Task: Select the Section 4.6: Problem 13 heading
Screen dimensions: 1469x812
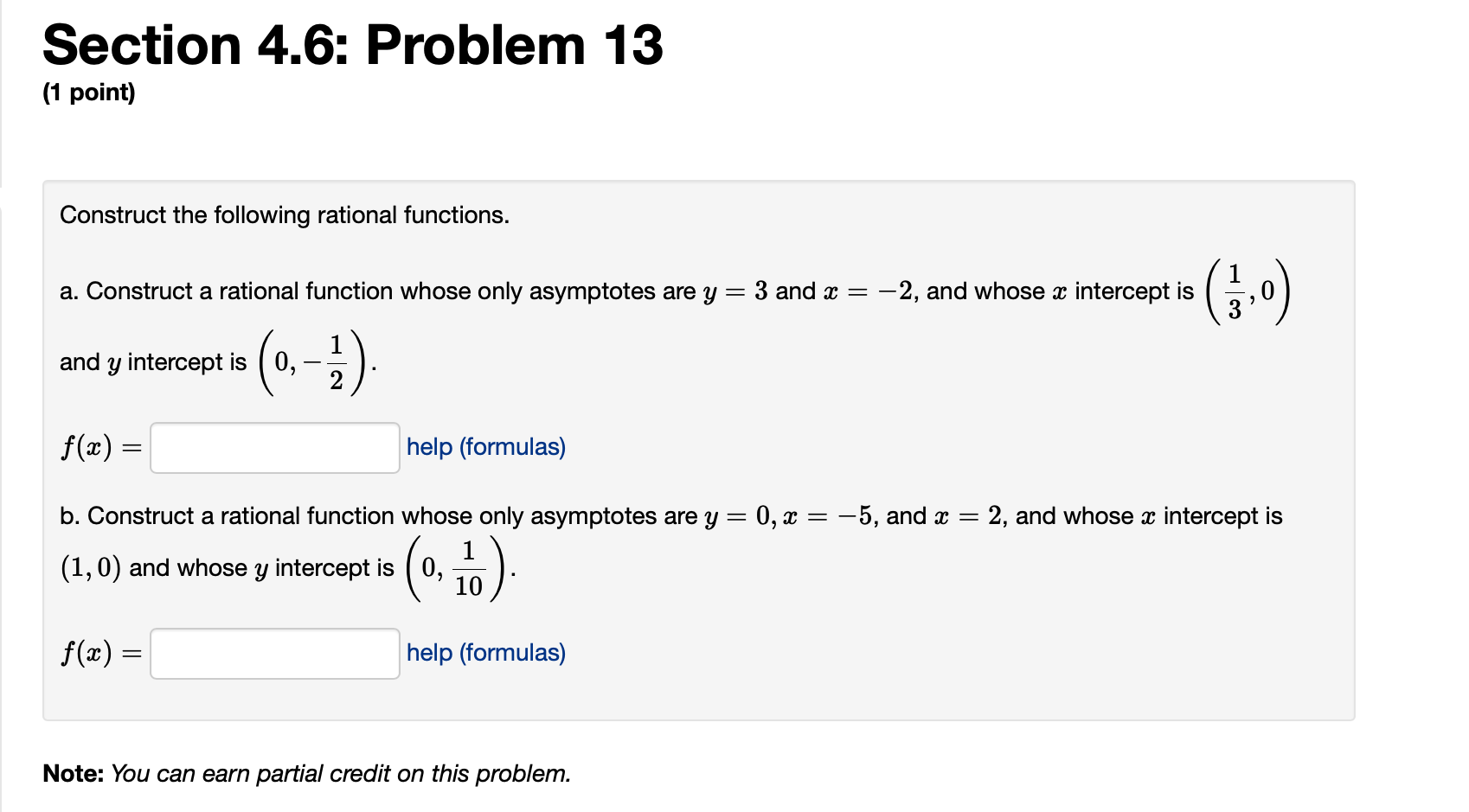Action: pyautogui.click(x=352, y=45)
